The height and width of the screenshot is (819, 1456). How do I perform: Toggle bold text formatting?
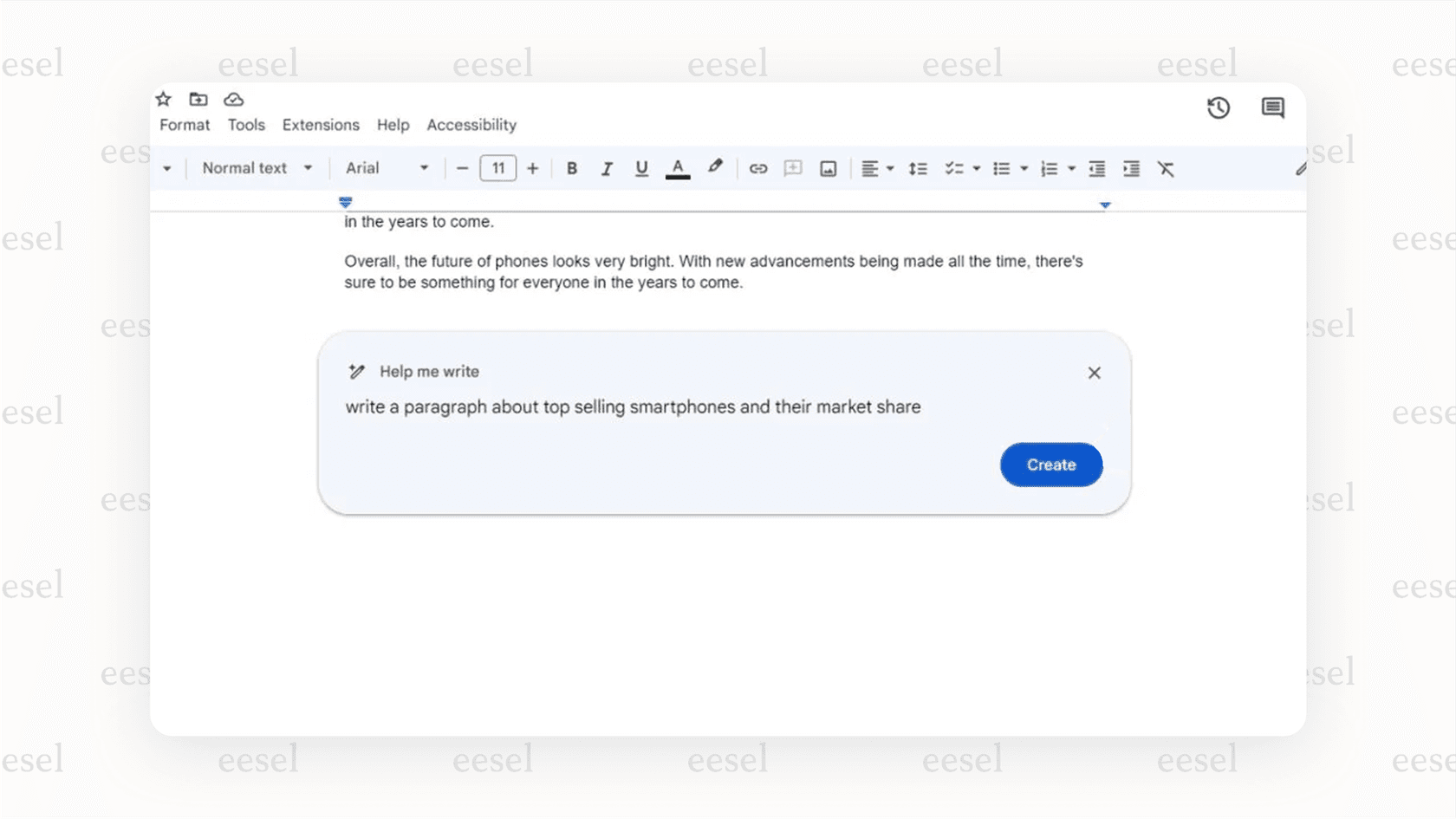[571, 168]
